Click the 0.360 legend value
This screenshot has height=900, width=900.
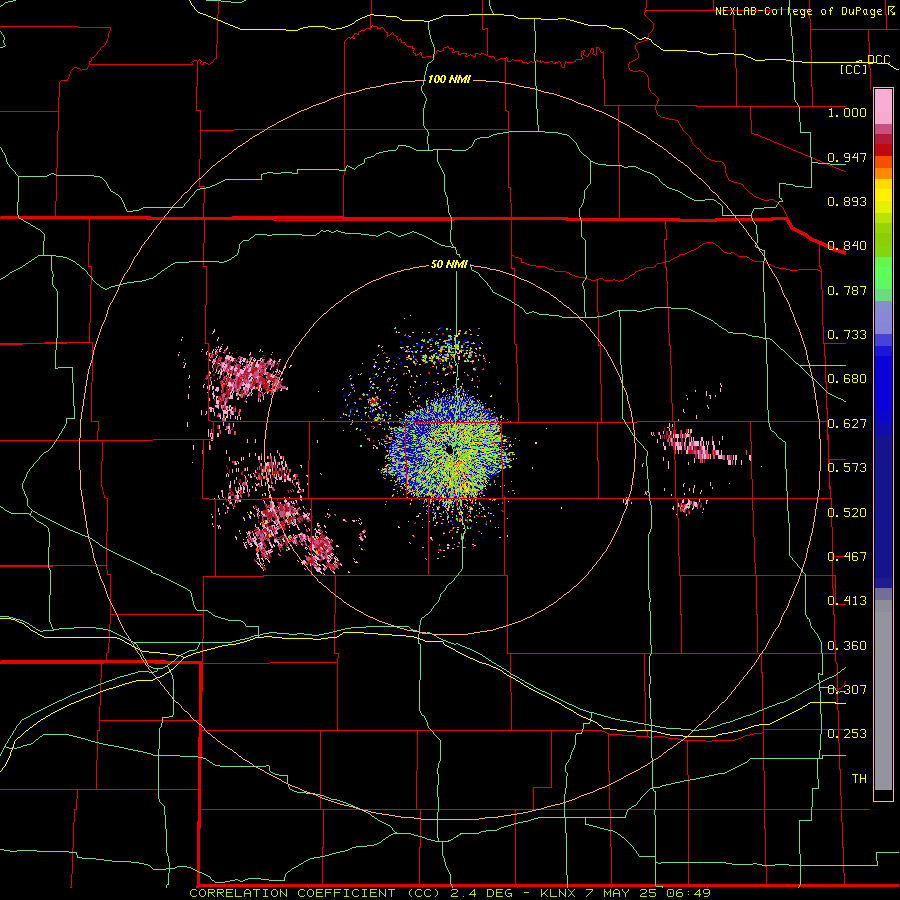[x=847, y=646]
